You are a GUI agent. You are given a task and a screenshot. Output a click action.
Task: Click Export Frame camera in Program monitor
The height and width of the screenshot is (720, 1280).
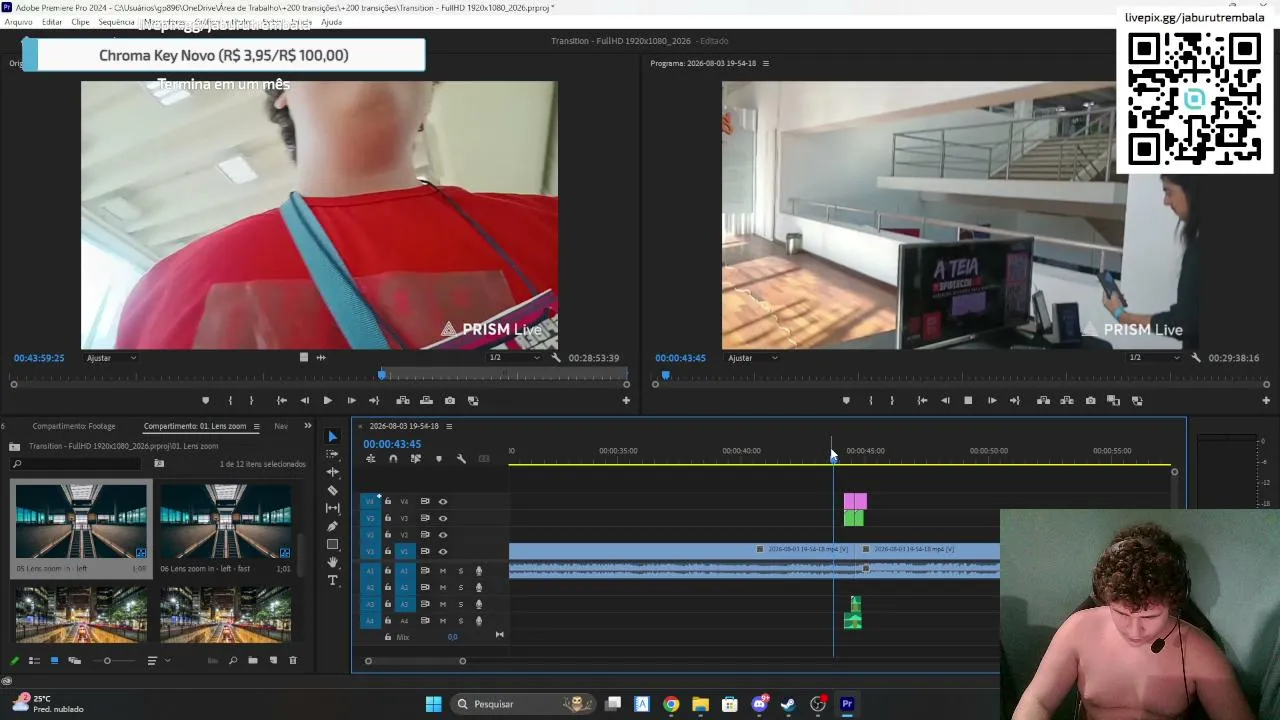pos(1090,401)
